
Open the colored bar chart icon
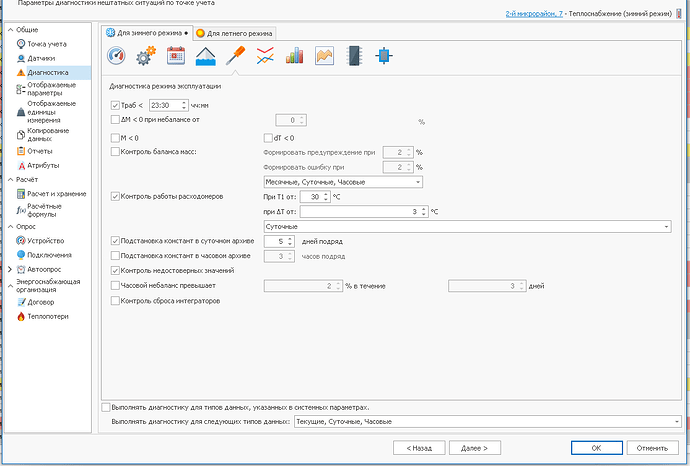click(295, 56)
